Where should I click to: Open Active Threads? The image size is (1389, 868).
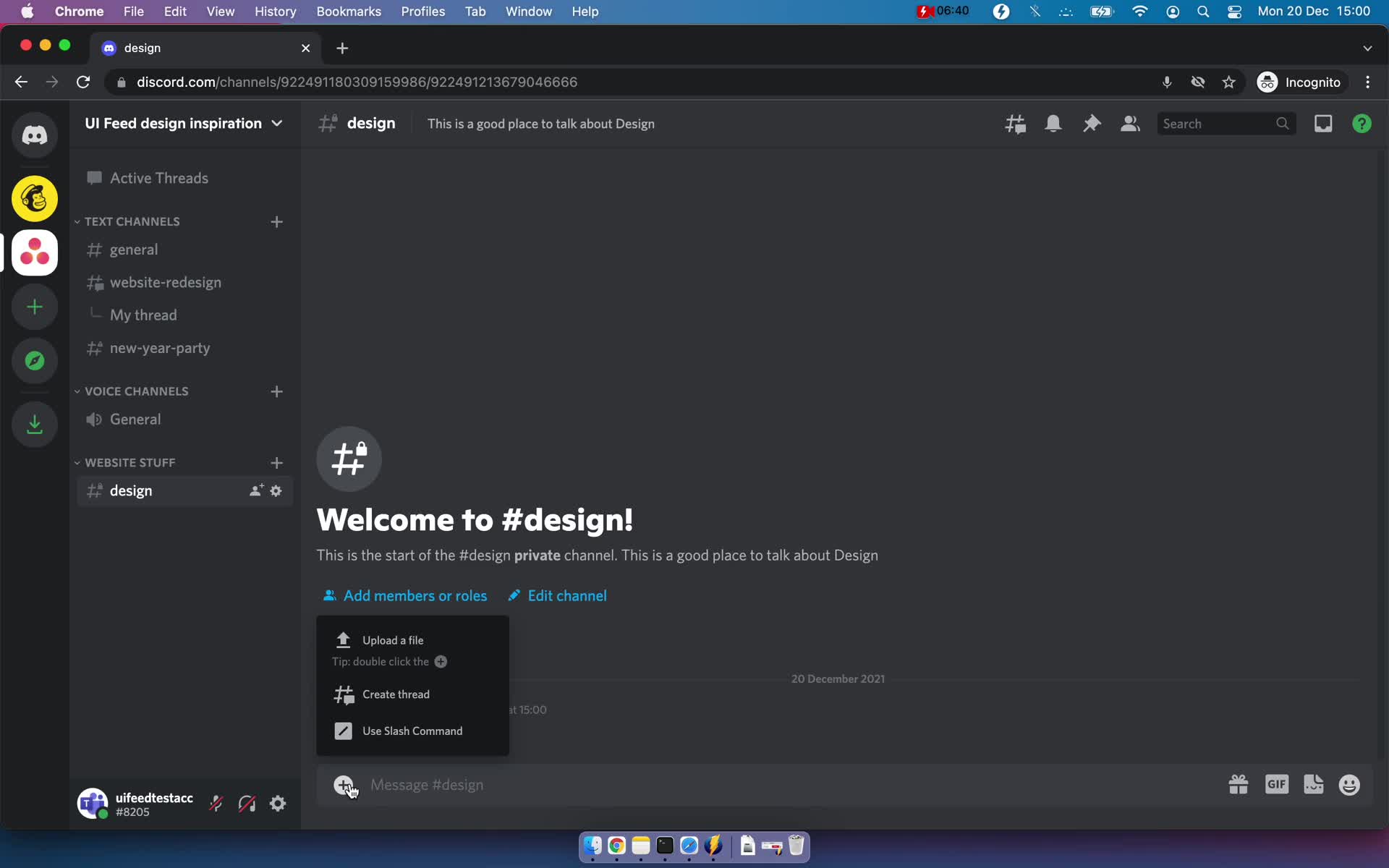pyautogui.click(x=184, y=178)
